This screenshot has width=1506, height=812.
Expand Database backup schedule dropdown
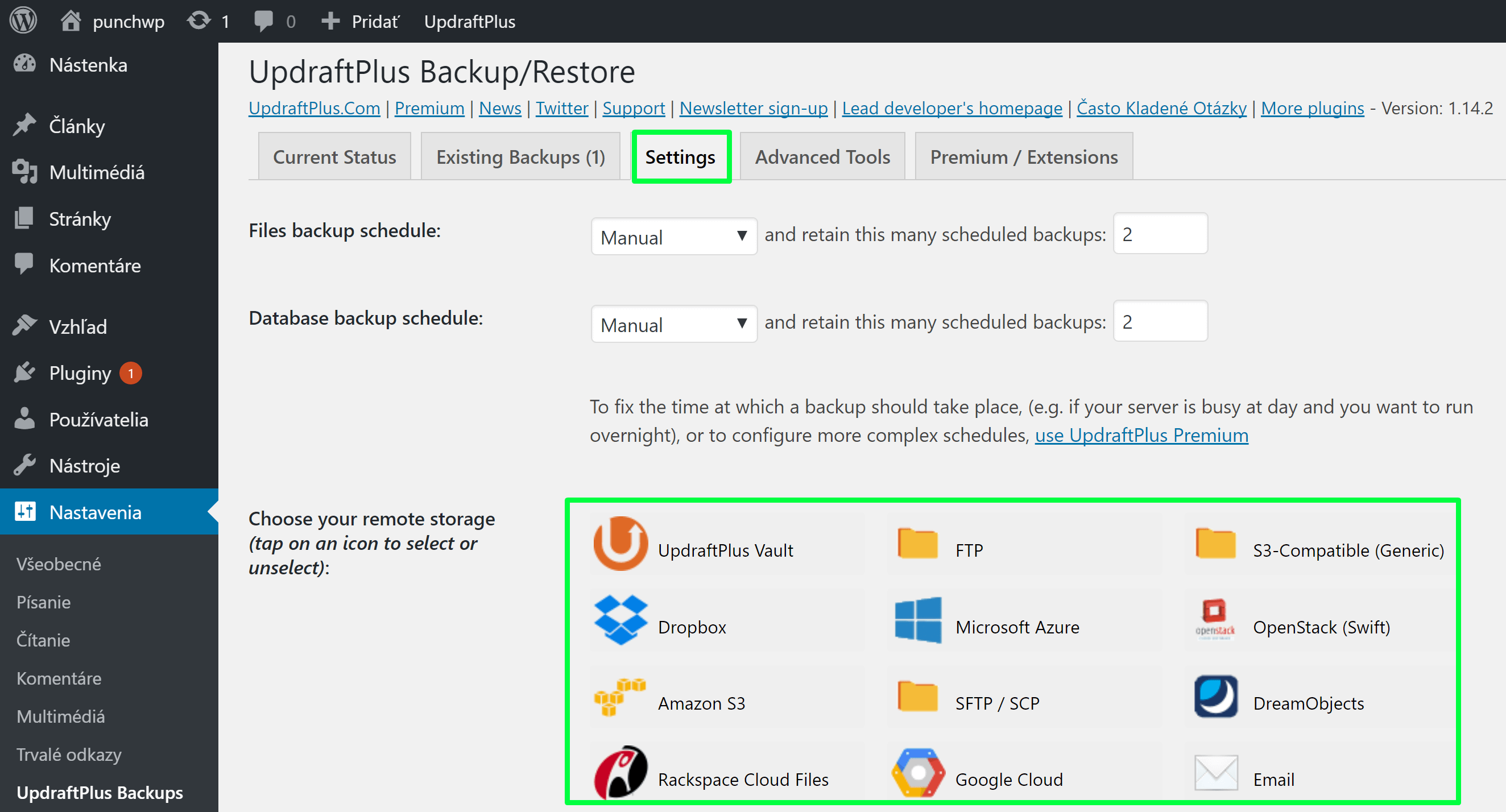pos(672,321)
